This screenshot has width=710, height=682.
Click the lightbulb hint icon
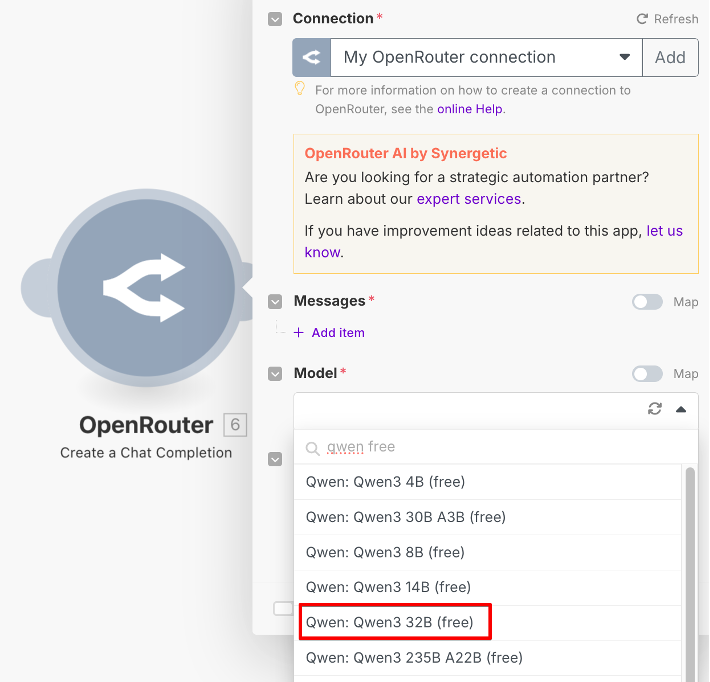tap(299, 89)
